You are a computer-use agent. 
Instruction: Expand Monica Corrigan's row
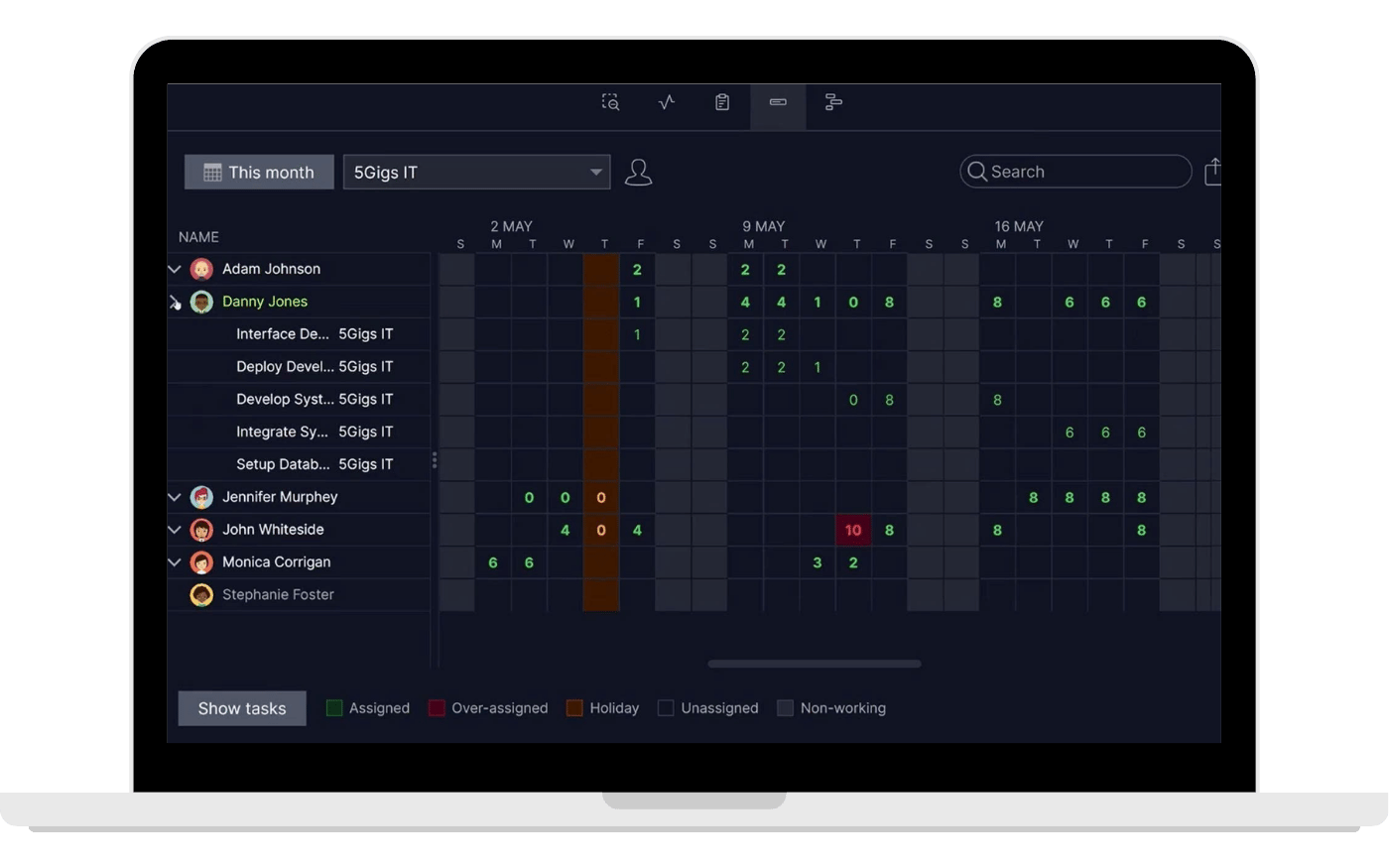pyautogui.click(x=175, y=562)
